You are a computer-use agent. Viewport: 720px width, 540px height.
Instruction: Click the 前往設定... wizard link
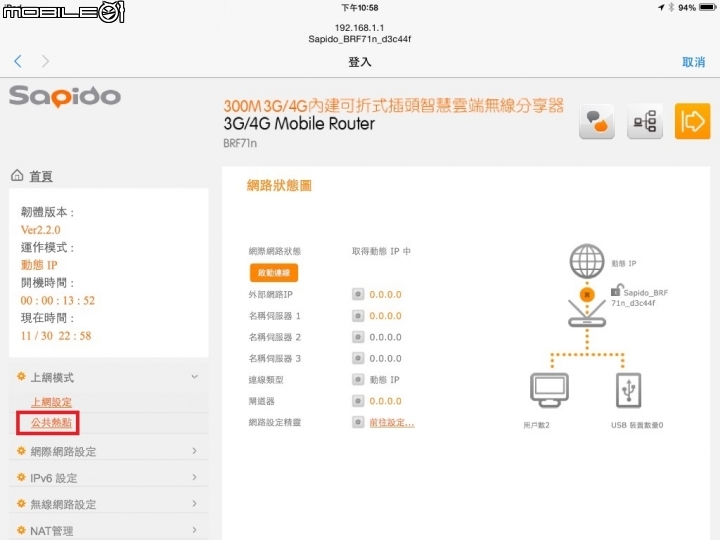coord(392,422)
